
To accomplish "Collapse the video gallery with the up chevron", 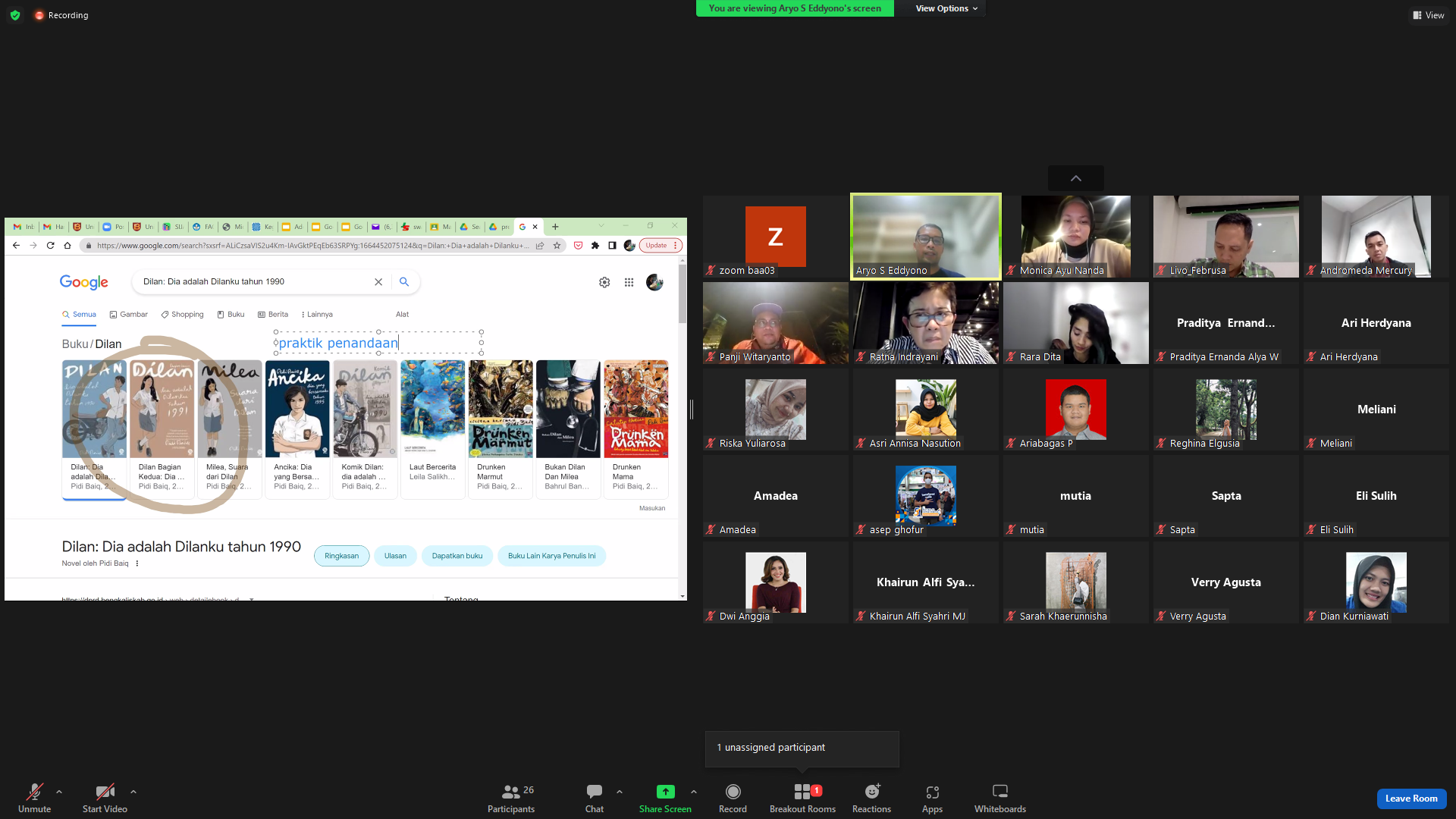I will coord(1075,178).
